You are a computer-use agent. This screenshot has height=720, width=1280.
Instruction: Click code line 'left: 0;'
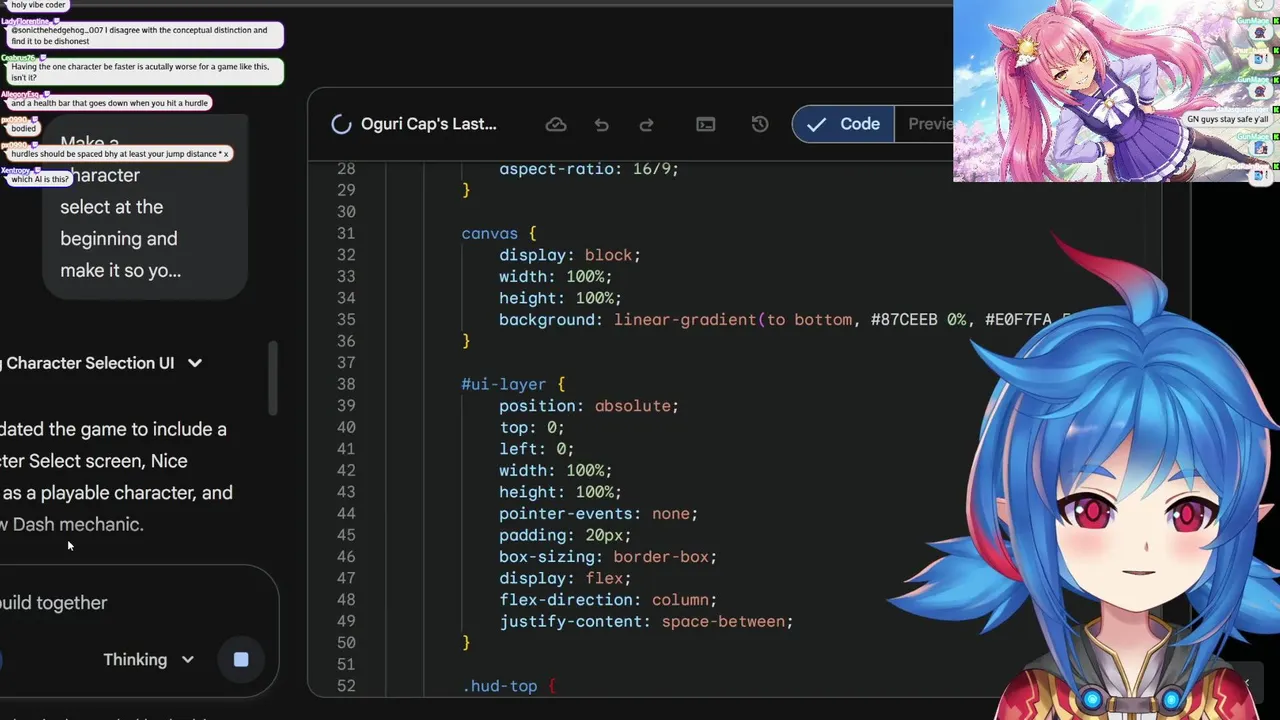pos(537,449)
